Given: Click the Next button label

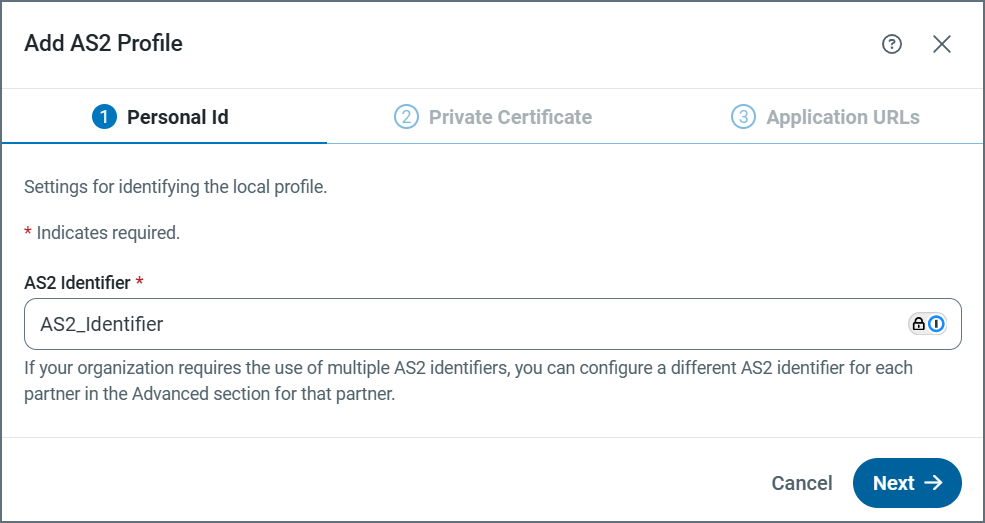Looking at the screenshot, I should coord(893,483).
